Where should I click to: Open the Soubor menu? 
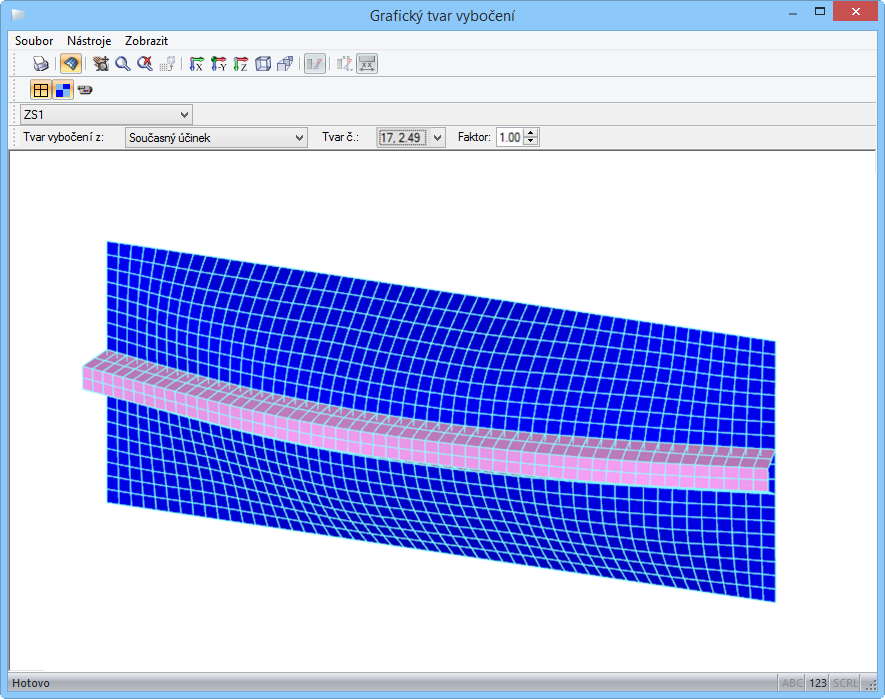34,41
